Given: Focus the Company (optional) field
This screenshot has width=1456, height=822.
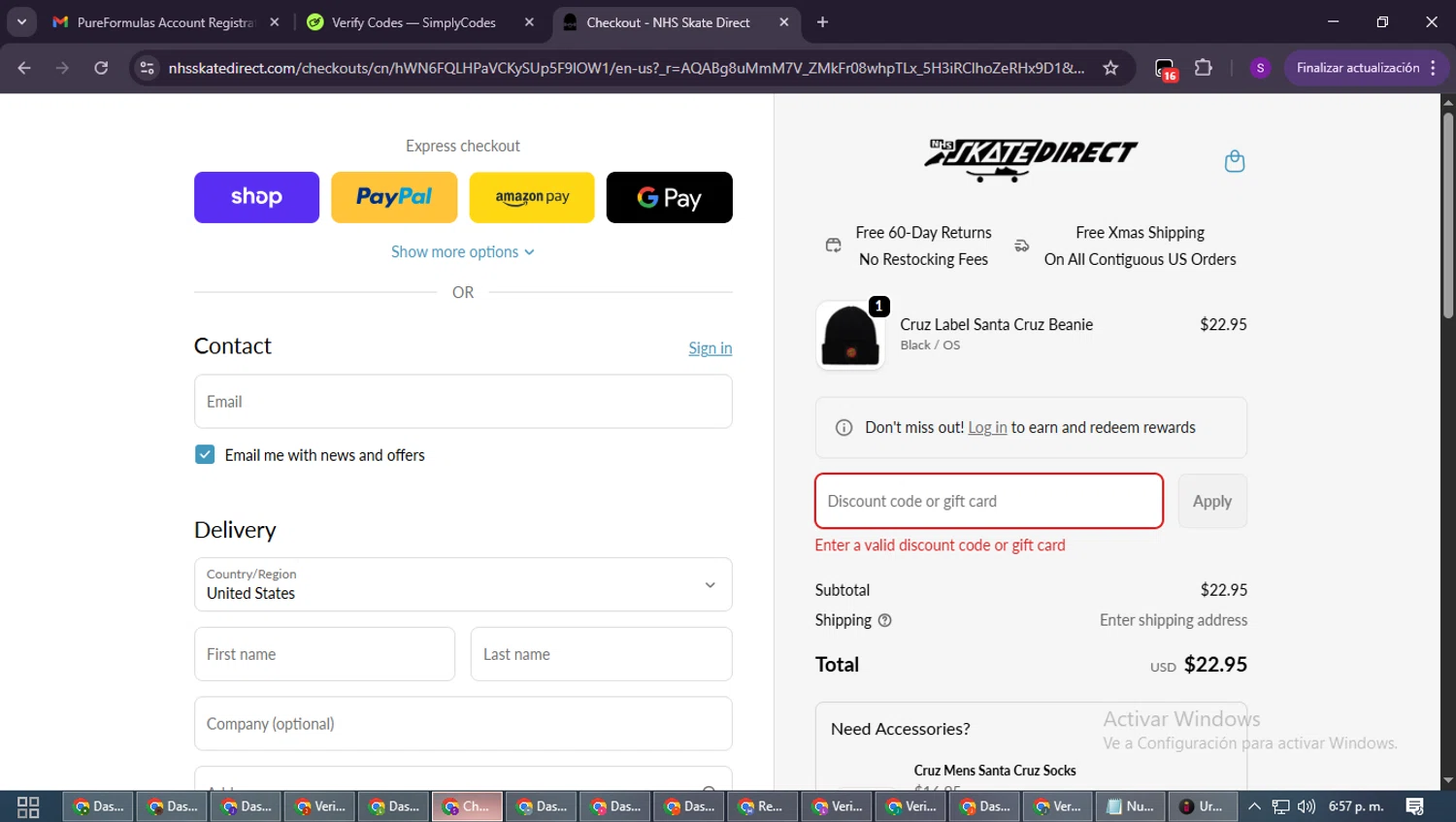Looking at the screenshot, I should tap(463, 724).
